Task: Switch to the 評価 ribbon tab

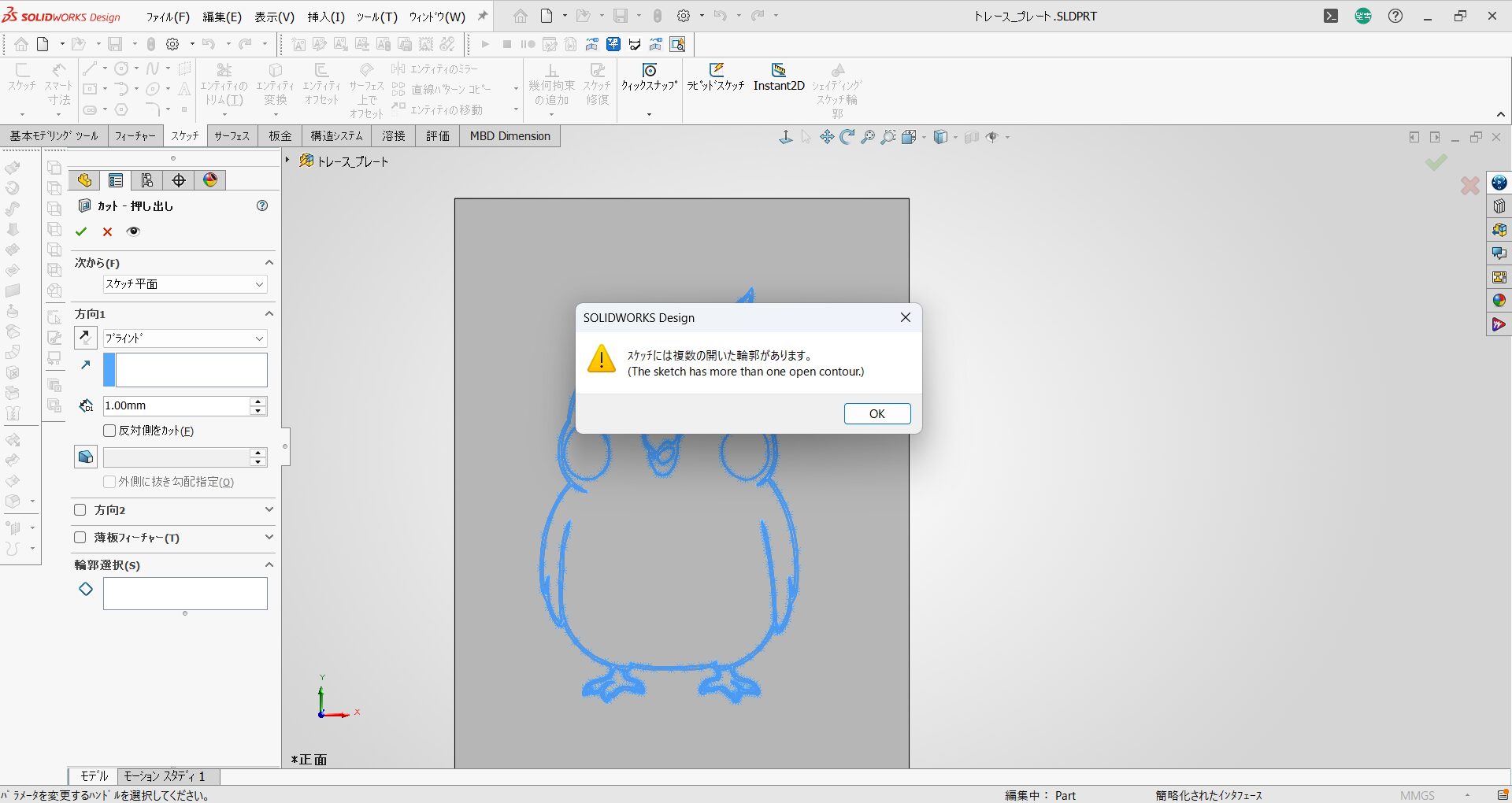Action: tap(438, 136)
